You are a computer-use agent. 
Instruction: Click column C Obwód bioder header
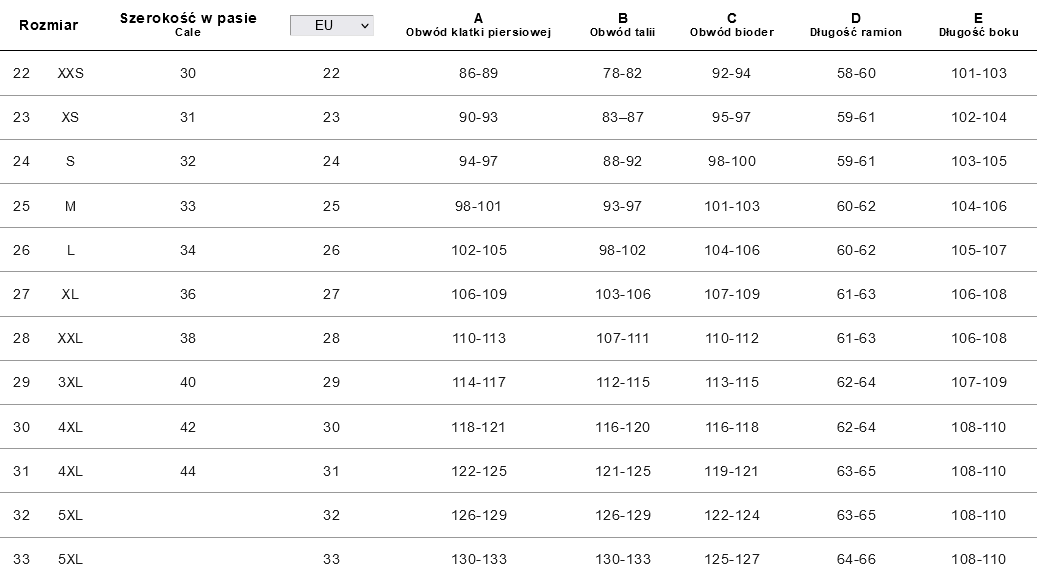coord(732,25)
